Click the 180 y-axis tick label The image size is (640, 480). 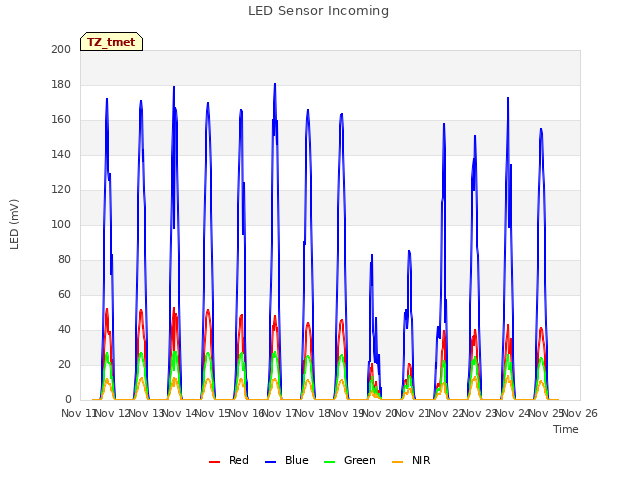point(61,84)
